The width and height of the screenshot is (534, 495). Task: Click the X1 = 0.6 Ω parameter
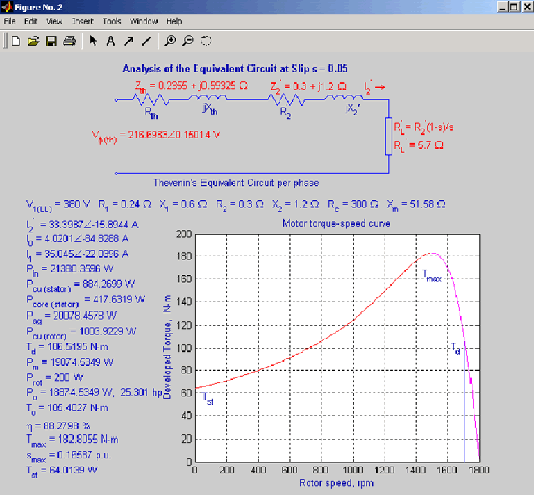click(x=183, y=205)
